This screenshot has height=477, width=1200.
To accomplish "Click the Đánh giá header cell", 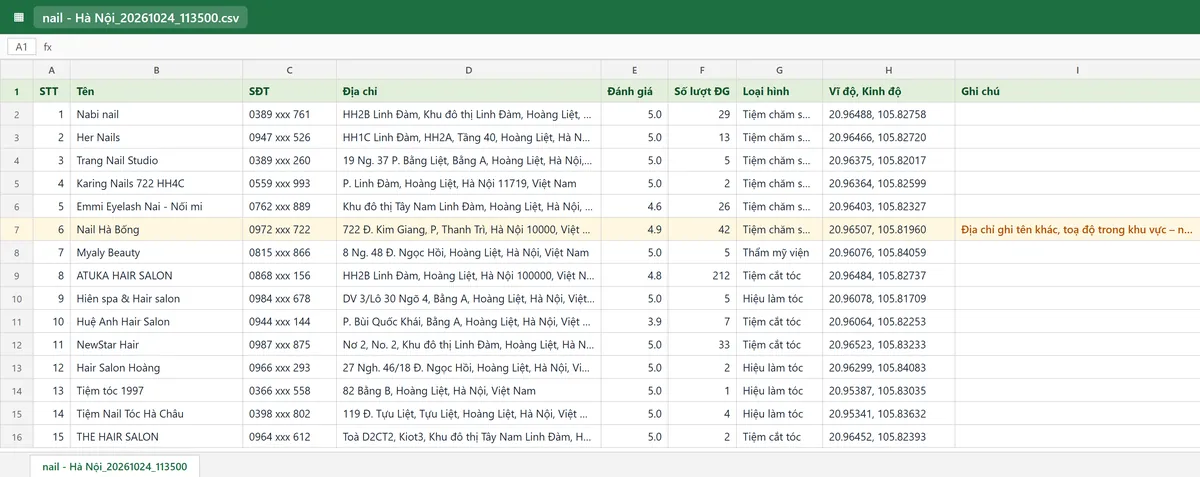I will [634, 91].
